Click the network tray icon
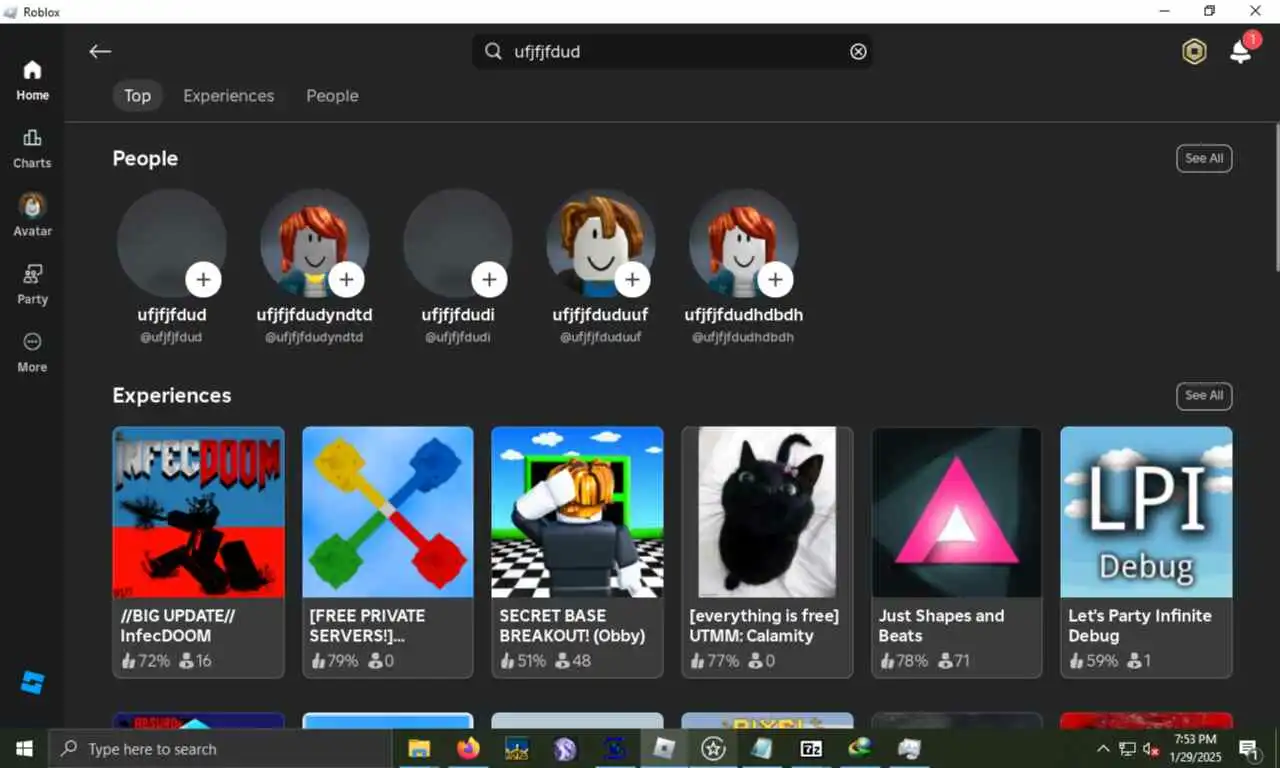 (x=1127, y=749)
